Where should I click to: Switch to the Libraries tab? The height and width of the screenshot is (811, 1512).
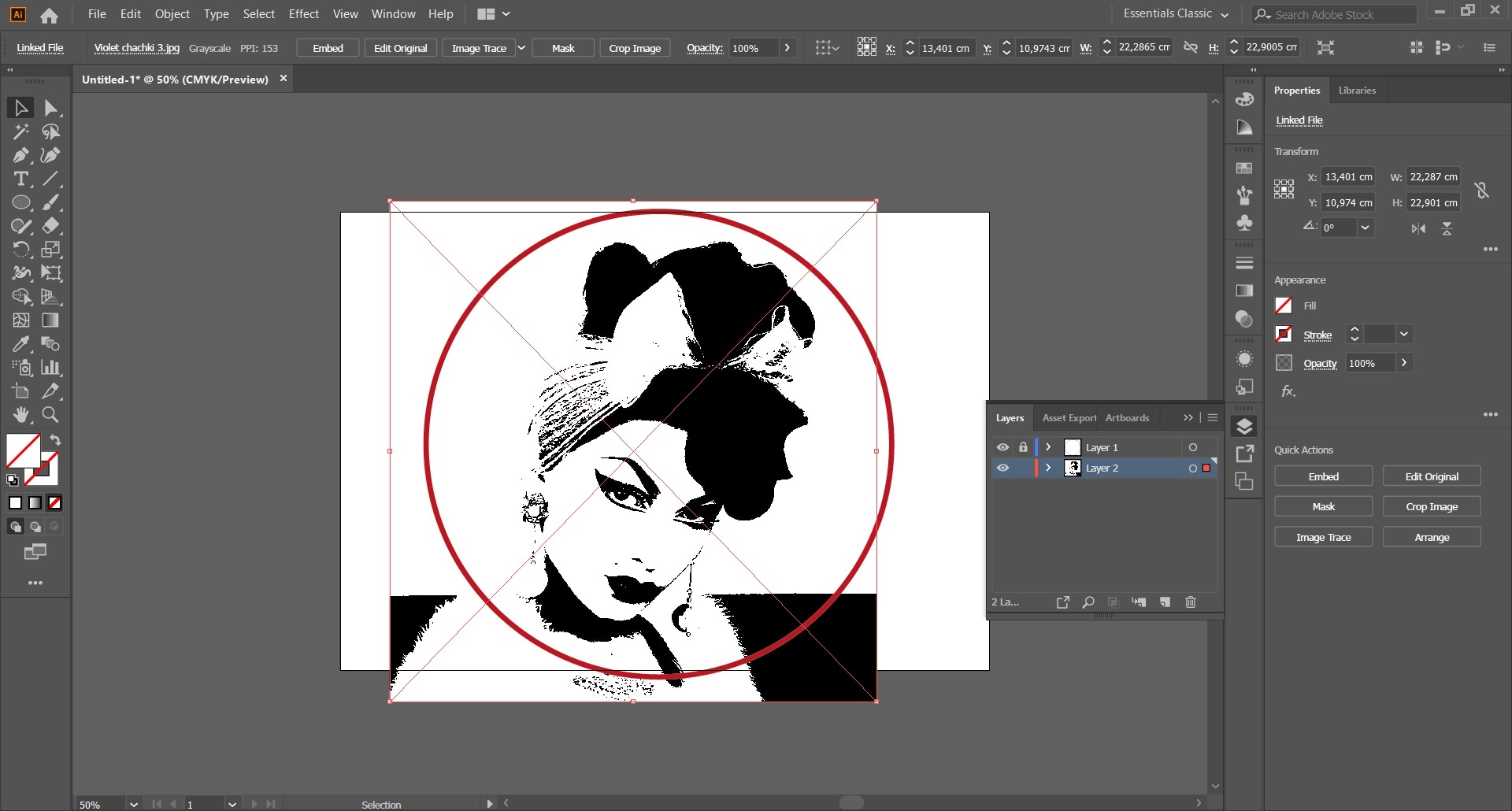(1357, 91)
